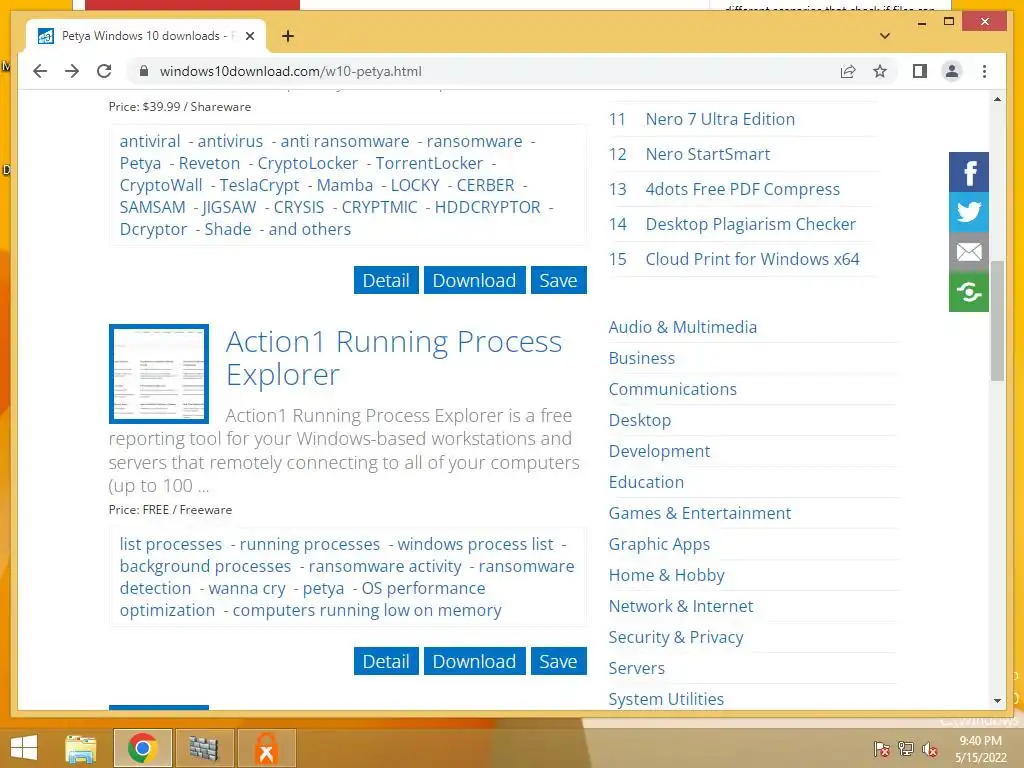
Task: Share on Twitter via sidebar icon
Action: coord(969,212)
